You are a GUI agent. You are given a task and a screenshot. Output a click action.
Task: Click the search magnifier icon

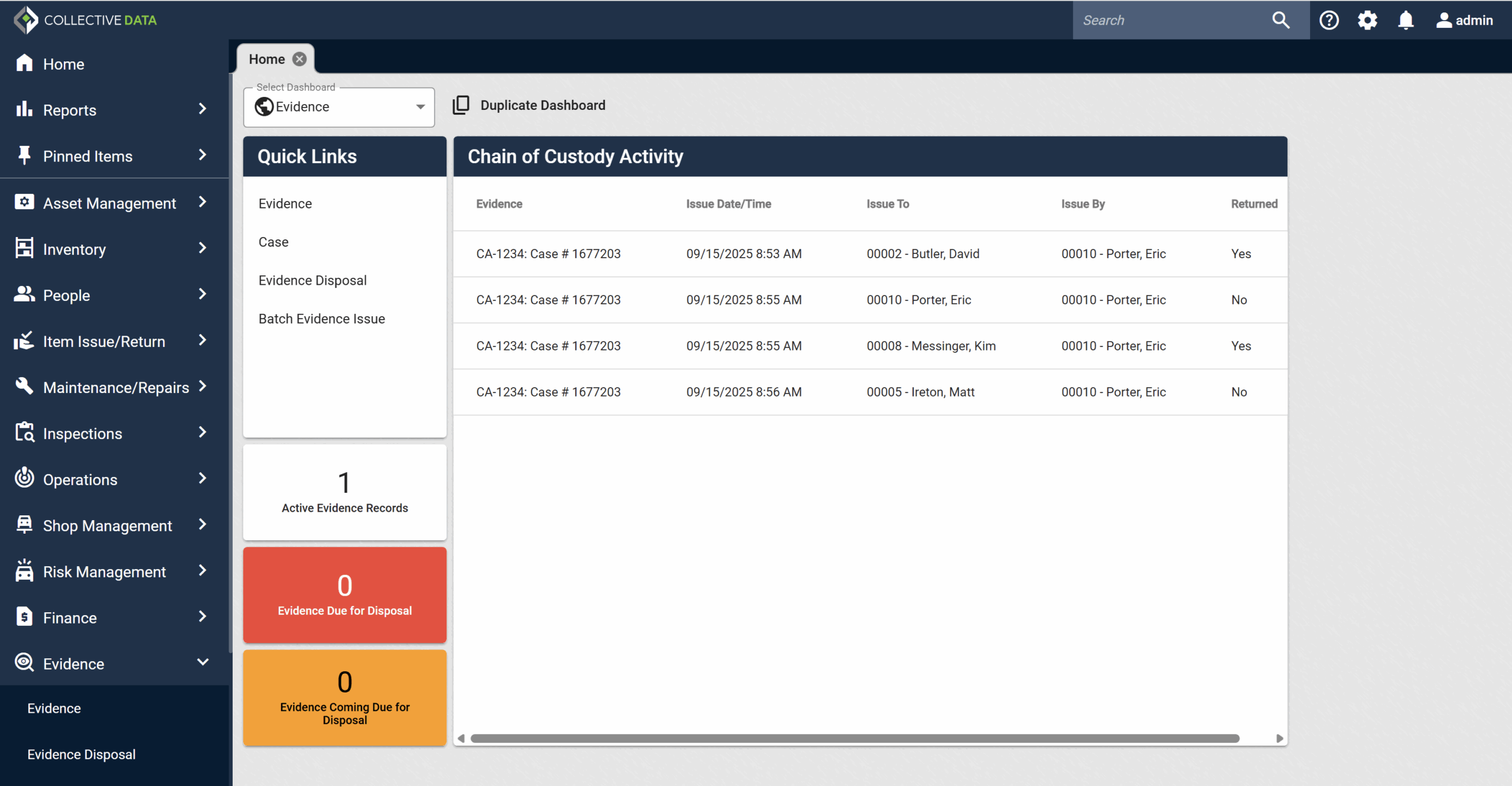(1280, 20)
